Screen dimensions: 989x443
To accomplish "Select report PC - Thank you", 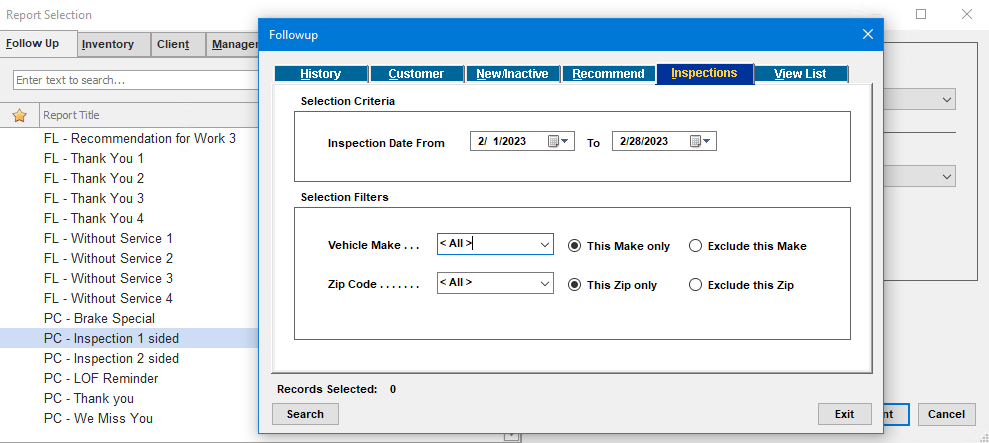I will tap(89, 398).
